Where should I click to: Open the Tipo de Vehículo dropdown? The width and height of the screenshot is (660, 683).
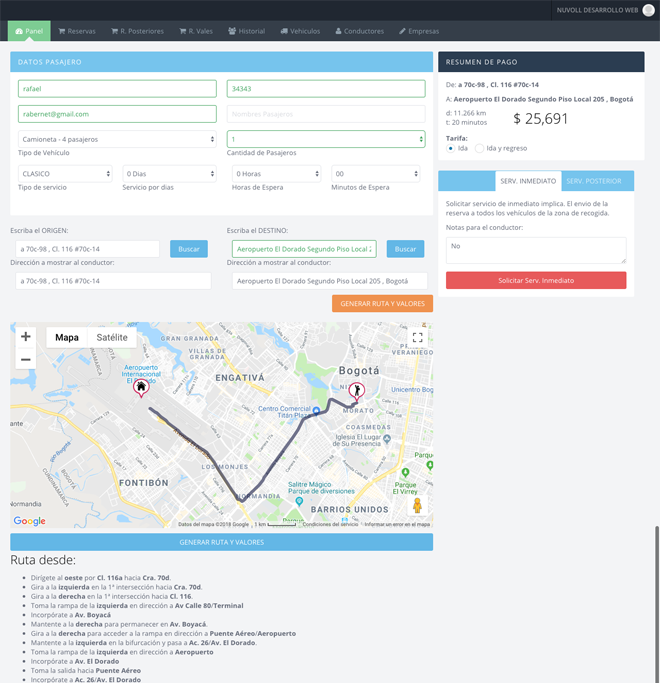click(x=117, y=139)
